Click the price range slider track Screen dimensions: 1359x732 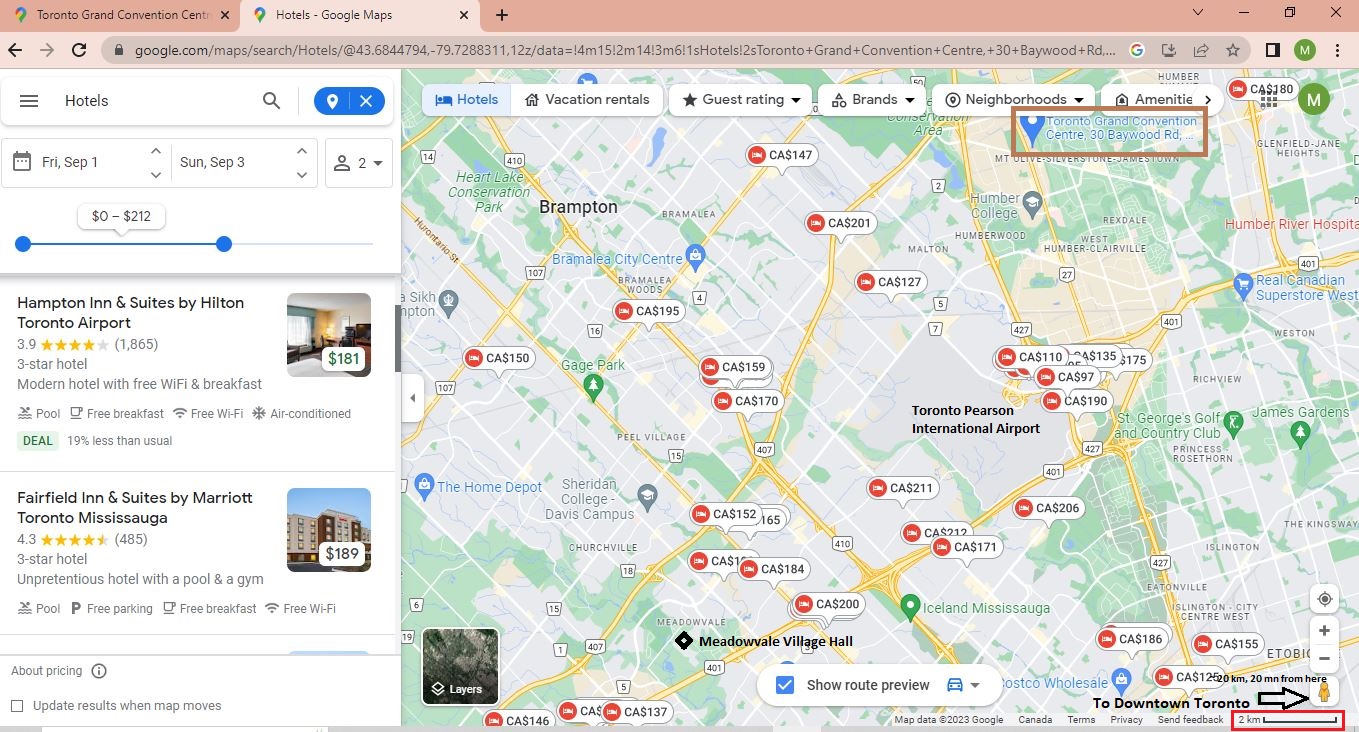[198, 244]
